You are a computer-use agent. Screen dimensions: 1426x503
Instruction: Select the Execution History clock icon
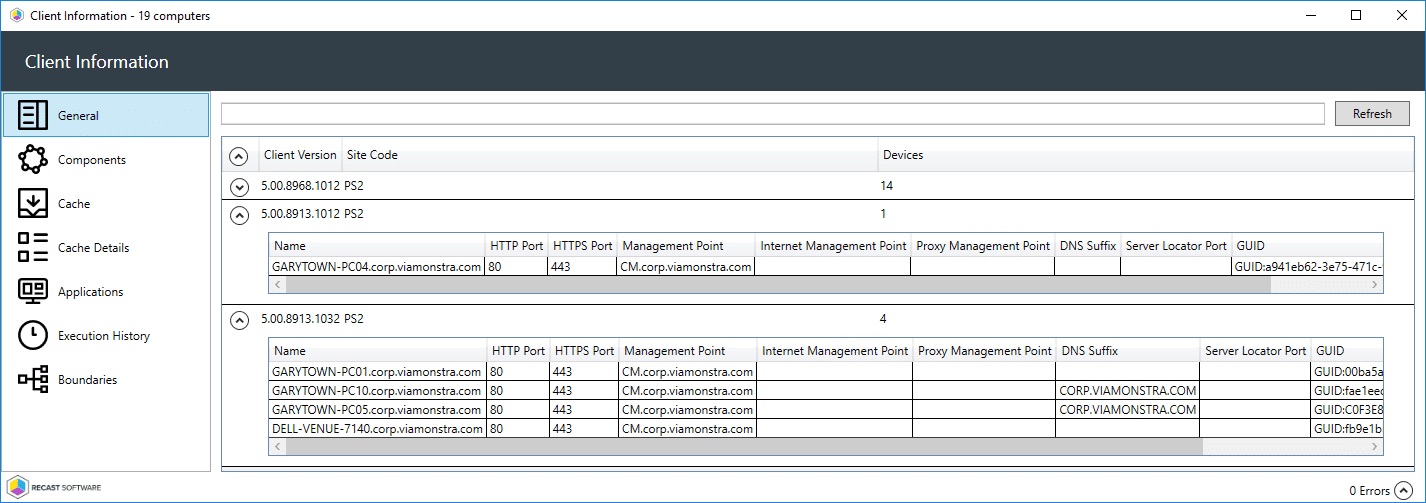click(33, 335)
